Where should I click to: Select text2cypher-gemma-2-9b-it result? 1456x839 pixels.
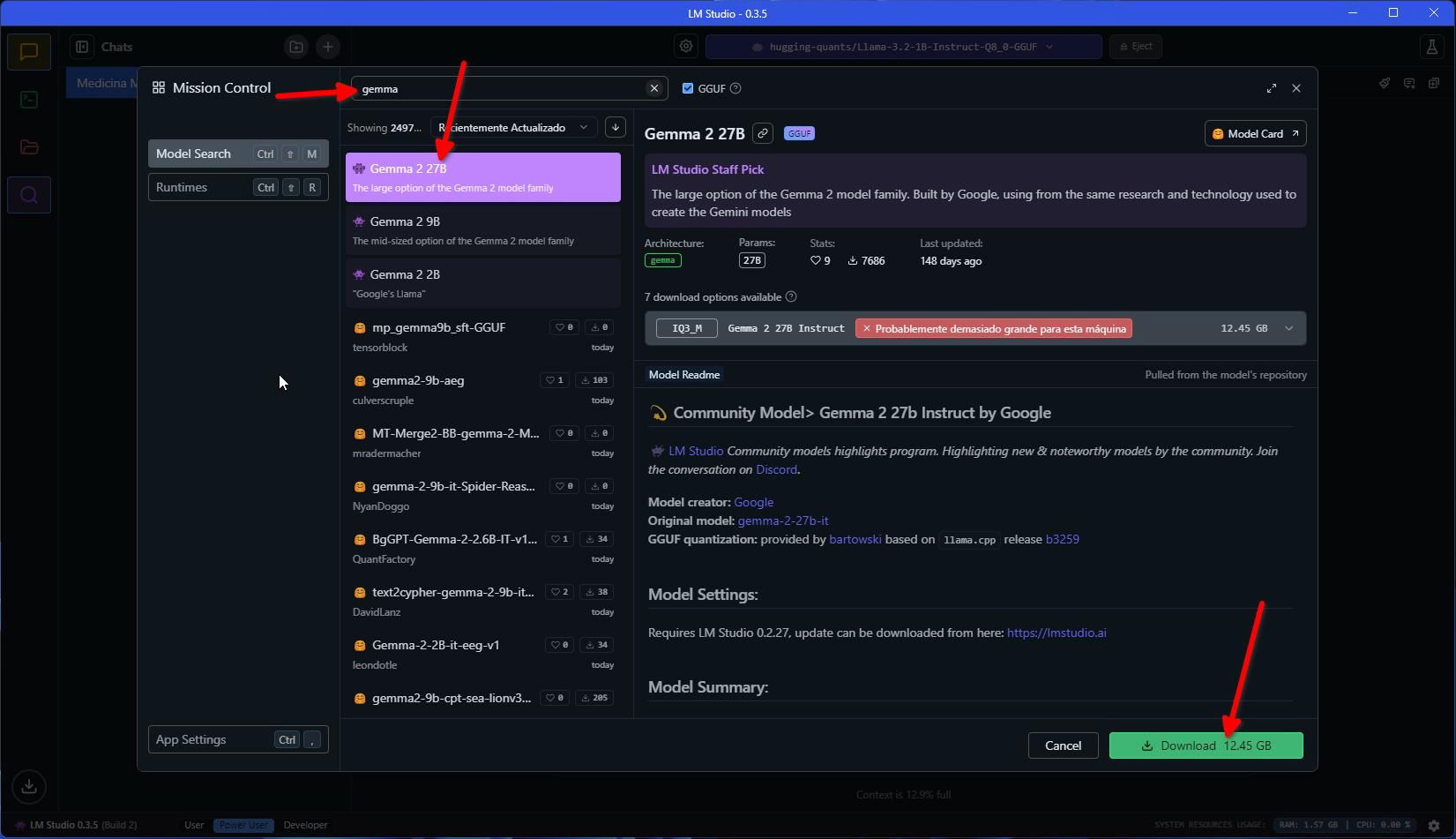point(483,601)
